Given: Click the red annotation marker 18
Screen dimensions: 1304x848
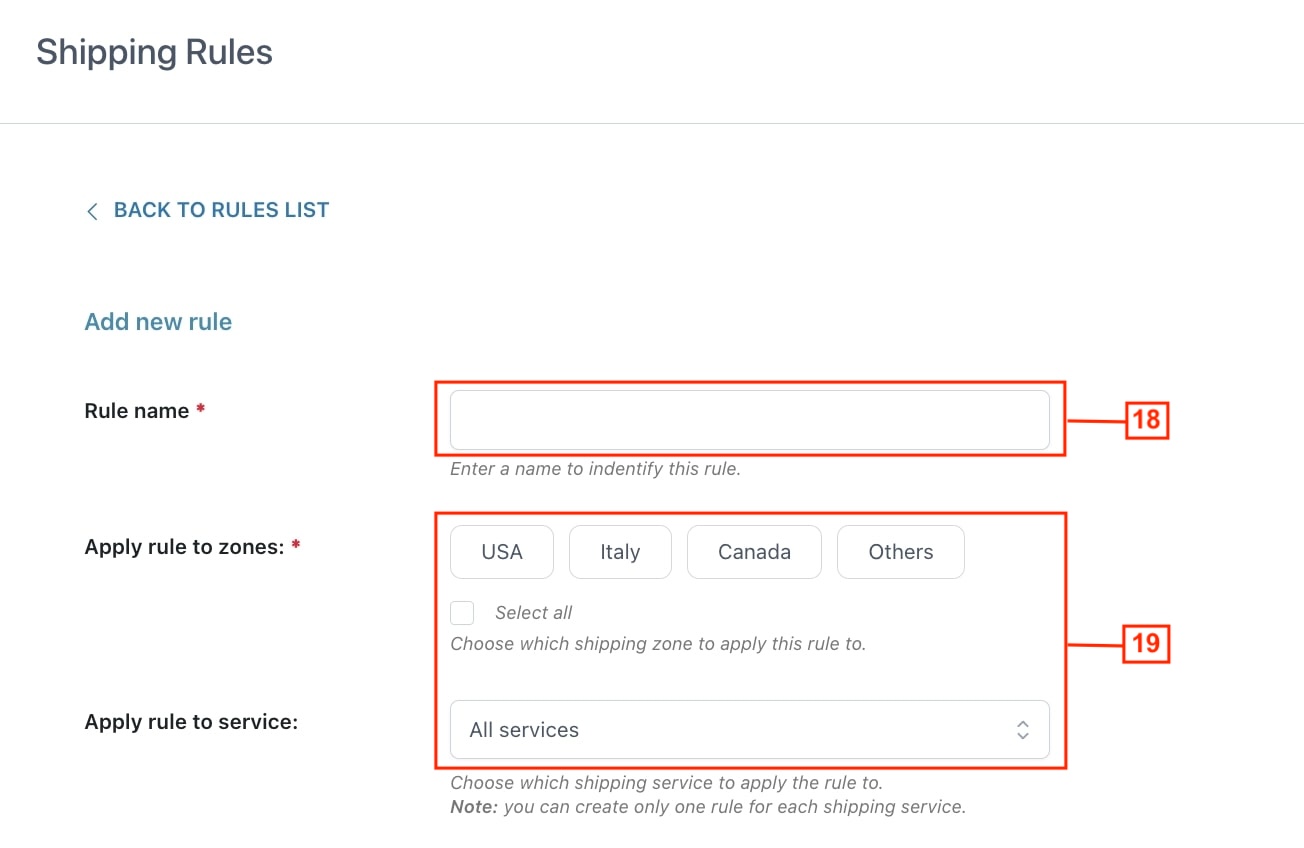Looking at the screenshot, I should [x=1146, y=420].
